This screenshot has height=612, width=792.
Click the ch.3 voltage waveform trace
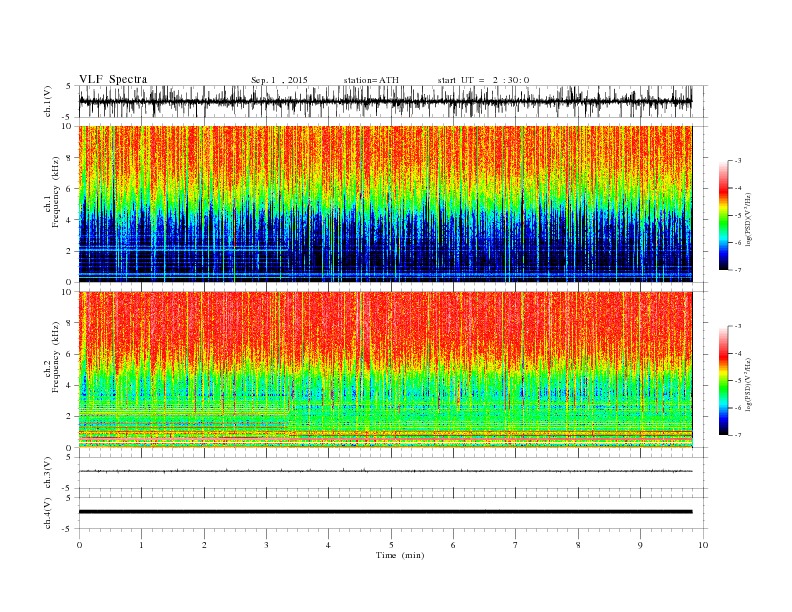click(385, 471)
